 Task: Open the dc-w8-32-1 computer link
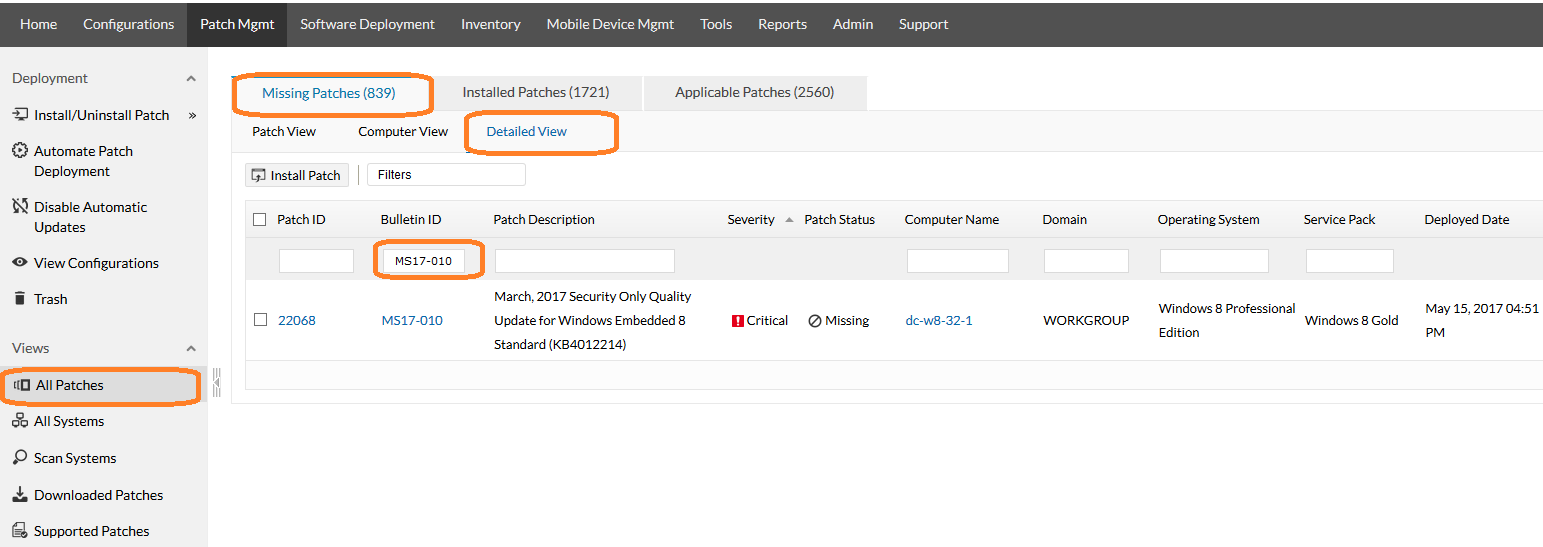[x=938, y=321]
